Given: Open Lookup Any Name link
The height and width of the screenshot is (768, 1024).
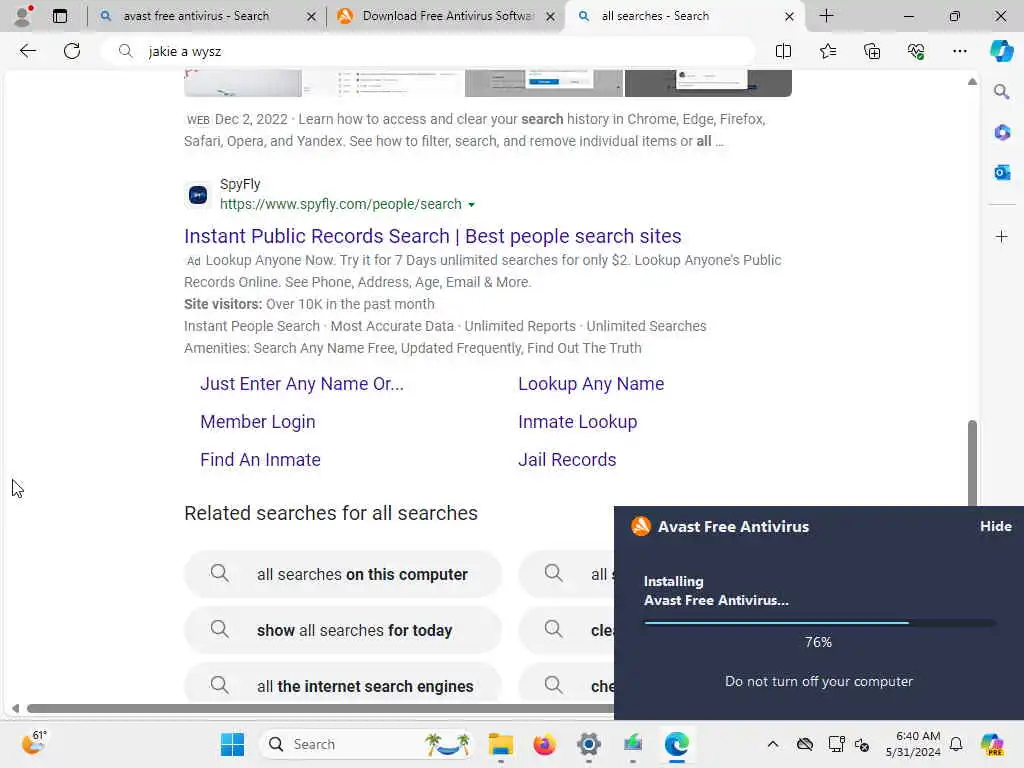Looking at the screenshot, I should [x=591, y=384].
